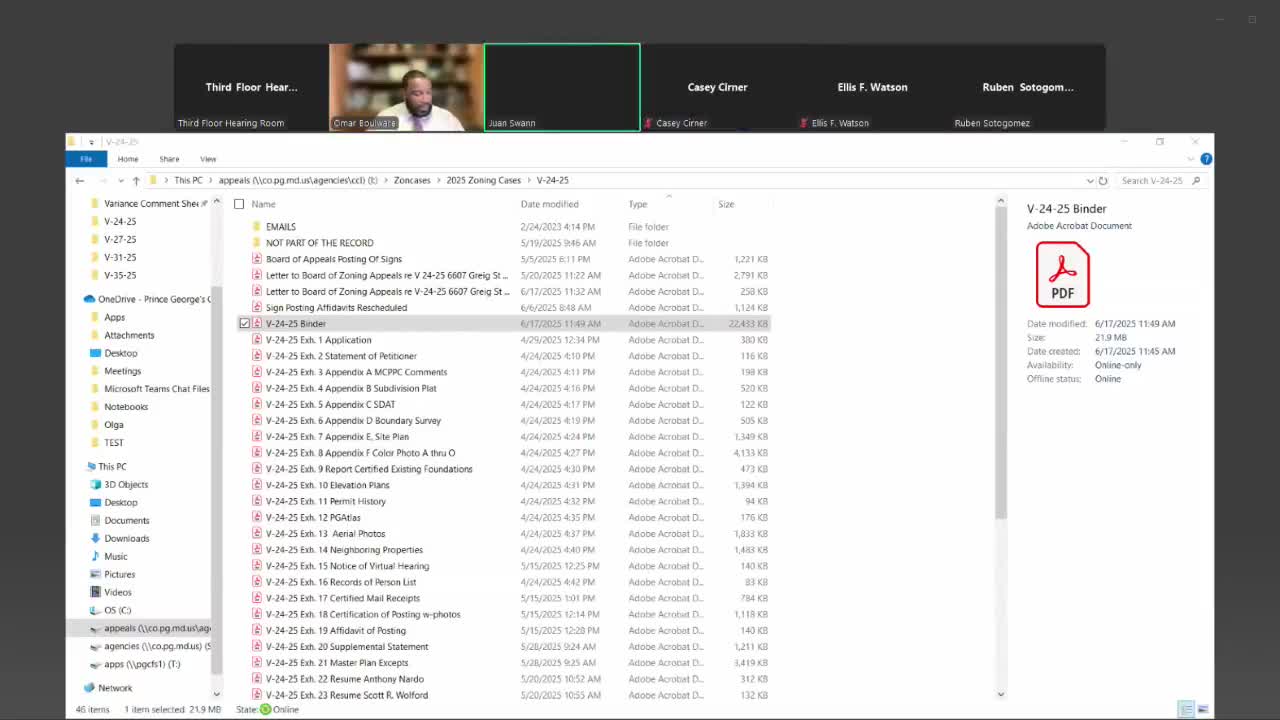Open the blue Help question mark icon
The height and width of the screenshot is (720, 1280).
coord(1206,159)
